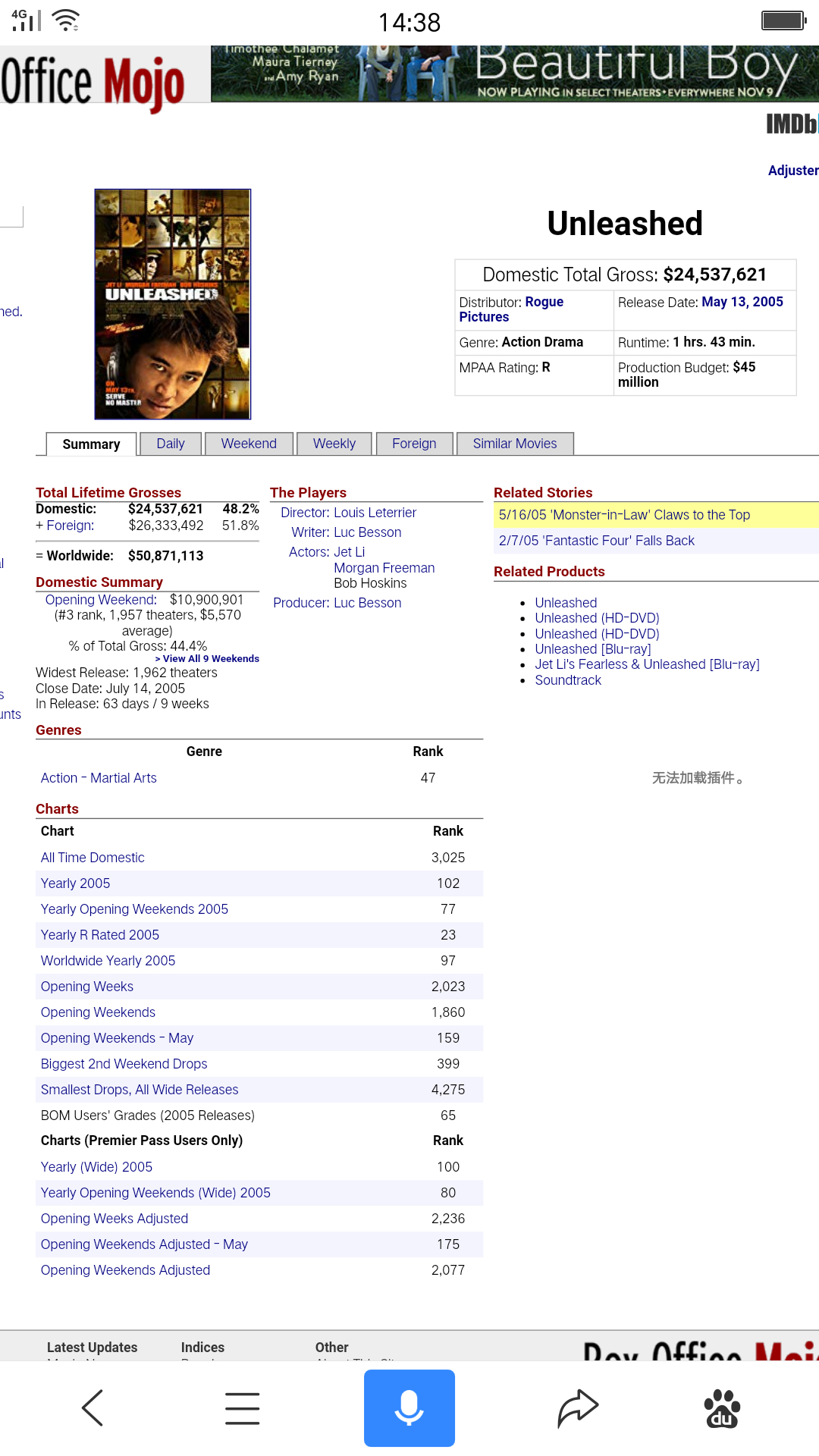Open actor Jet Li link
The height and width of the screenshot is (1456, 819).
click(350, 552)
